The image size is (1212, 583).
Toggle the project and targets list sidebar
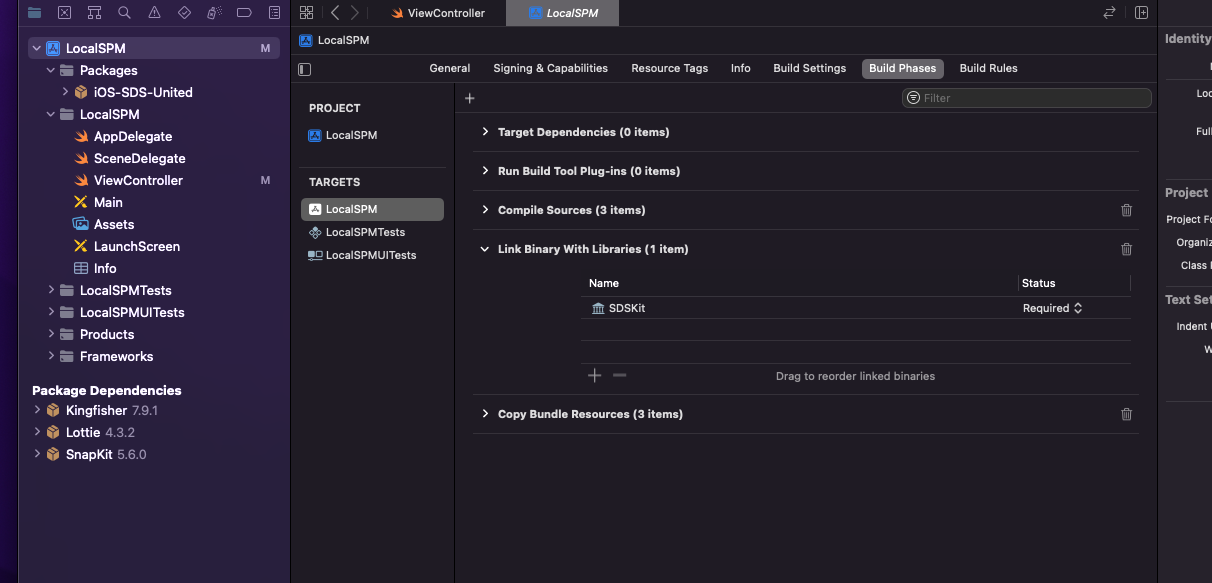click(x=305, y=69)
